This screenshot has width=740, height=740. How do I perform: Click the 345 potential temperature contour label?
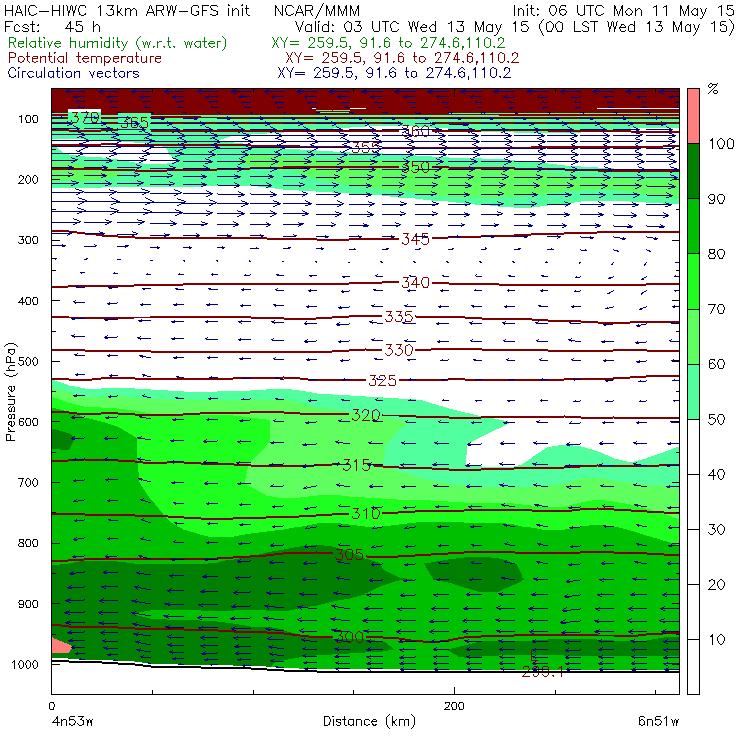415,239
